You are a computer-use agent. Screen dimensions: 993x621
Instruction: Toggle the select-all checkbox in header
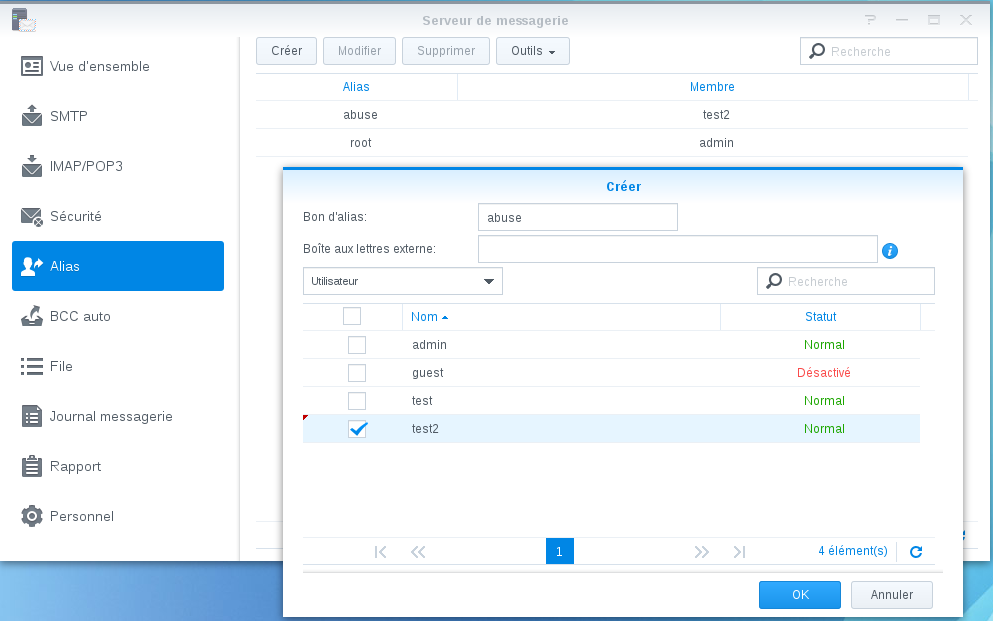[x=352, y=316]
